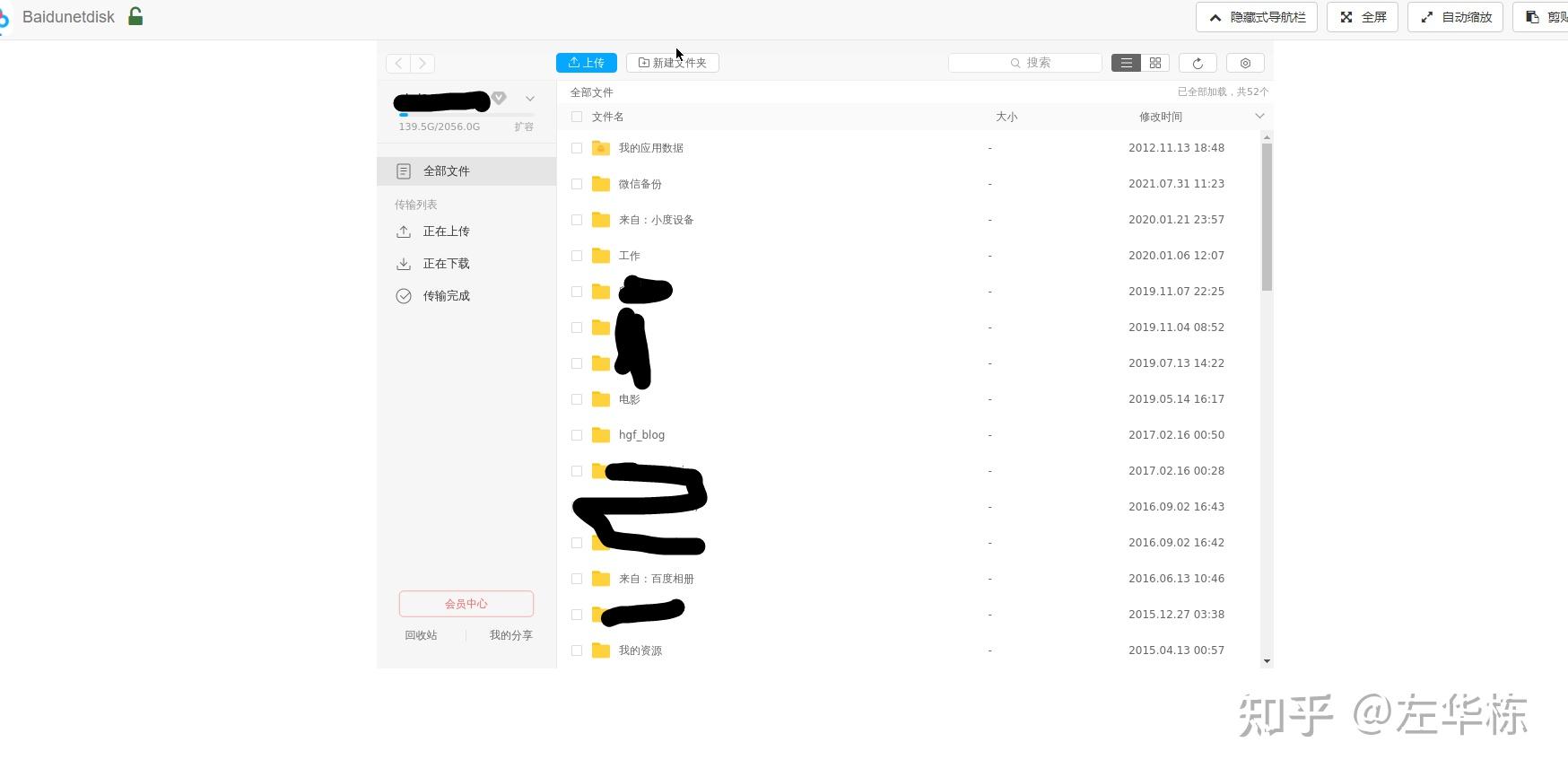Tick the select-all checkbox beside 文件名
This screenshot has width=1568, height=777.
click(577, 117)
